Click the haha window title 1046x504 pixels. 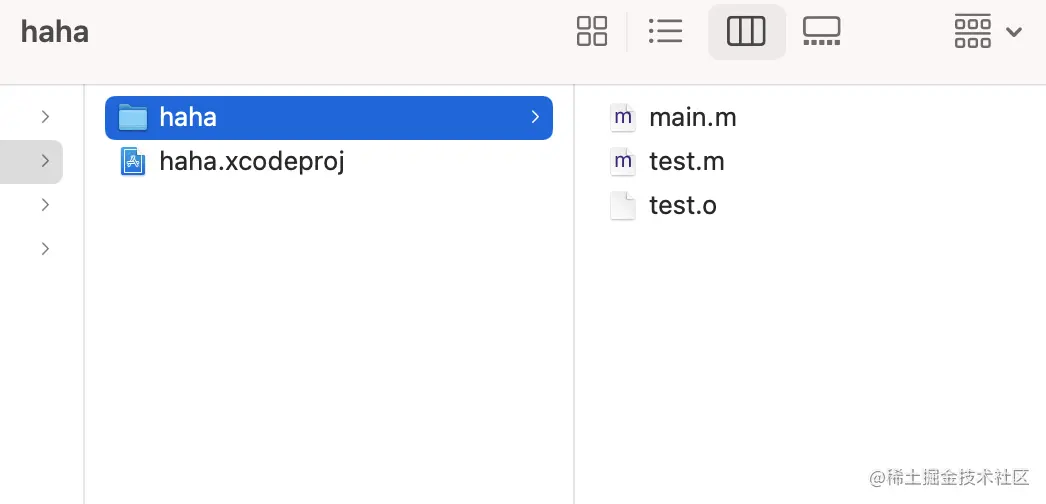(55, 32)
